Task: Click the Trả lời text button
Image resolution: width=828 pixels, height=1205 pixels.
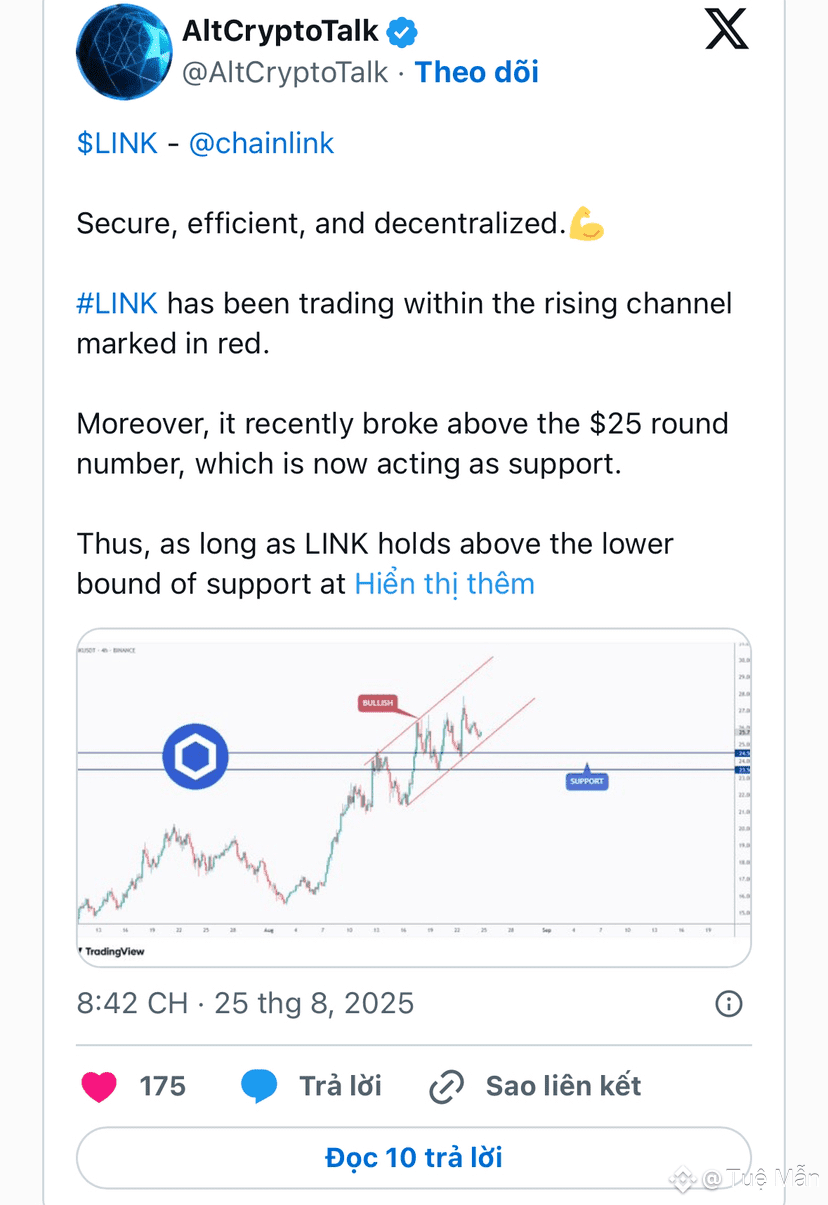Action: pyautogui.click(x=340, y=1086)
